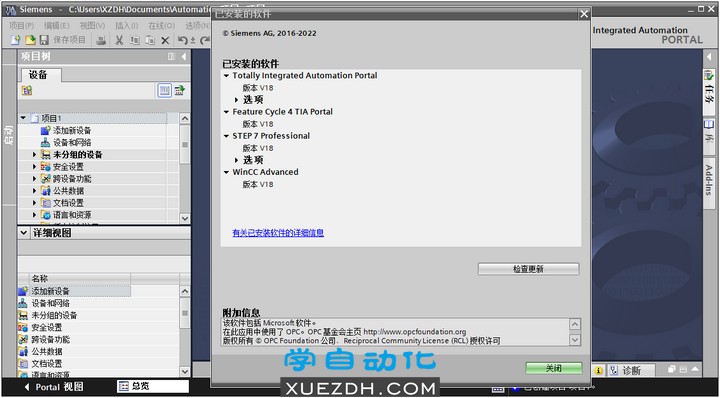This screenshot has width=720, height=398.
Task: Click the print icon in toolbar
Action: click(x=101, y=40)
